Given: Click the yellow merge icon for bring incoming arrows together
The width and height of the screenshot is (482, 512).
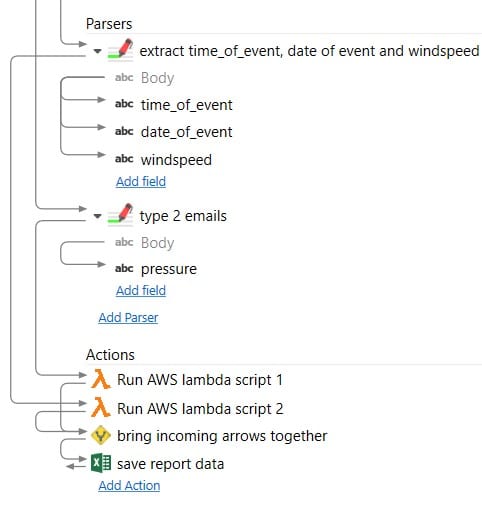Looking at the screenshot, I should (101, 435).
